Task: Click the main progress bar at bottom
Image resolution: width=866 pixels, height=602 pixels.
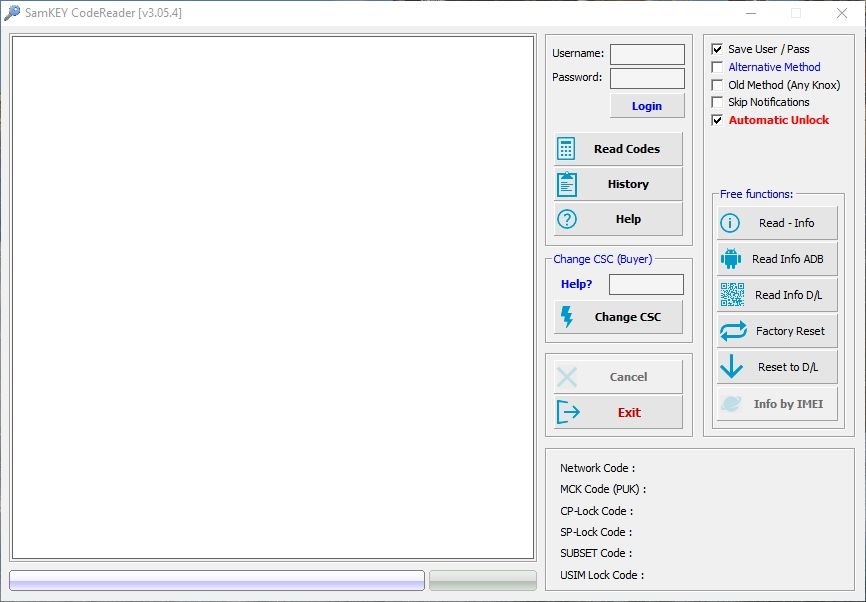Action: tap(217, 580)
